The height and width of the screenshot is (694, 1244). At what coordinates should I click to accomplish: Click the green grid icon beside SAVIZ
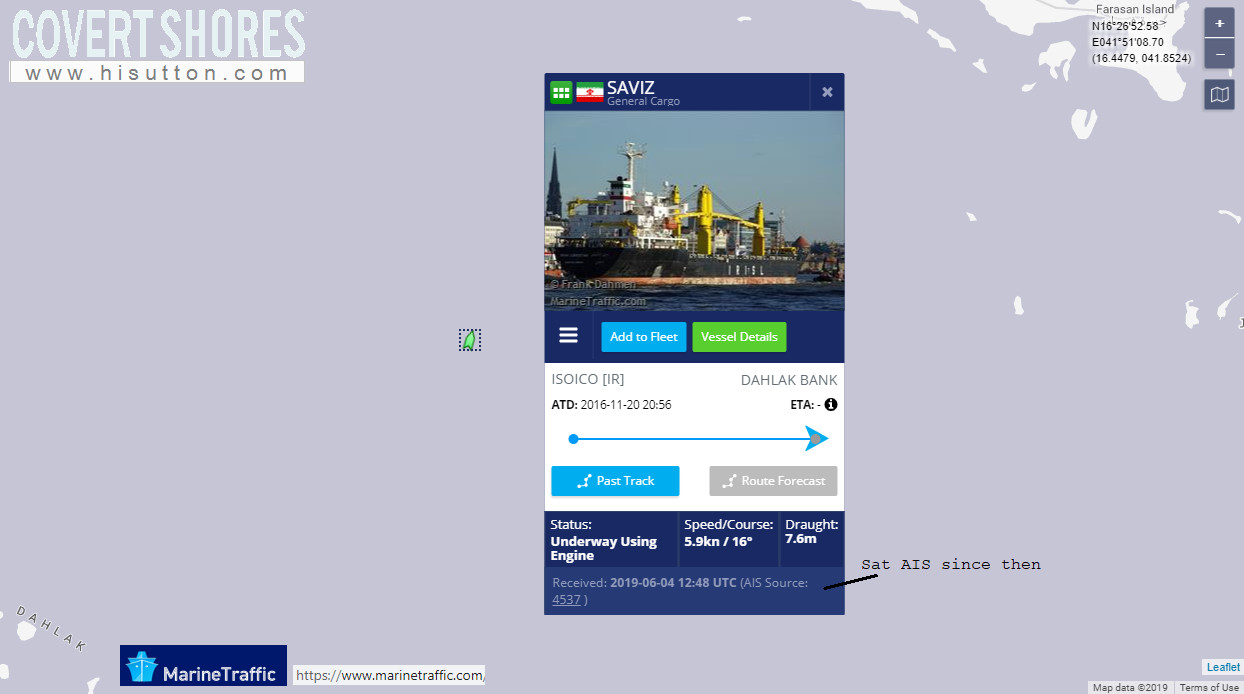coord(561,92)
